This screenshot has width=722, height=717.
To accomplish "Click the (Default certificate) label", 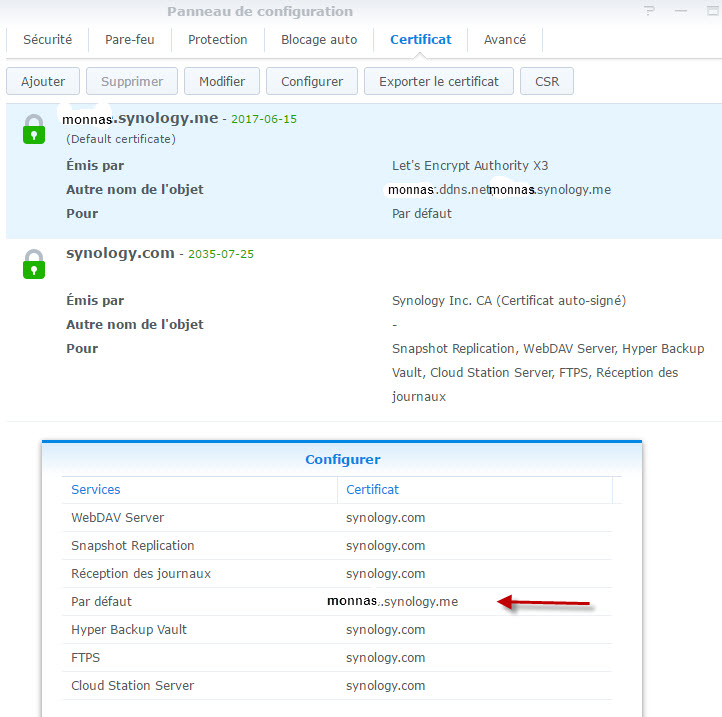I will pos(121,139).
